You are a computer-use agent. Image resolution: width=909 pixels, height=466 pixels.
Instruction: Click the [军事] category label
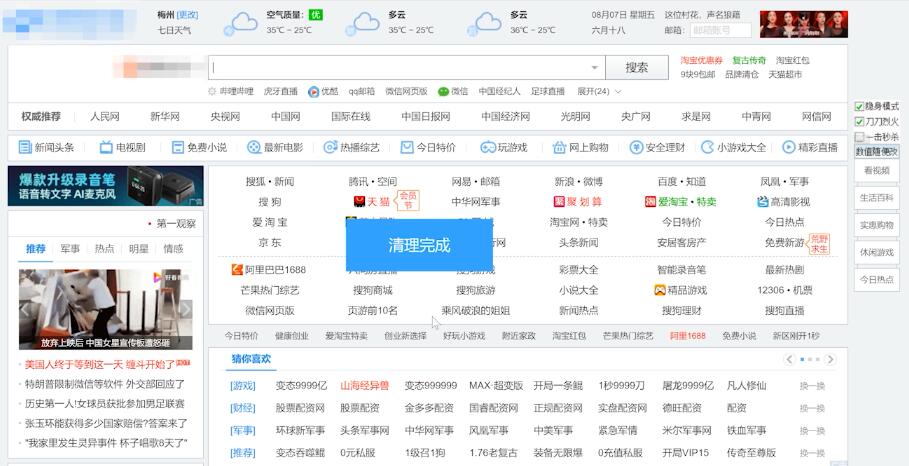242,431
